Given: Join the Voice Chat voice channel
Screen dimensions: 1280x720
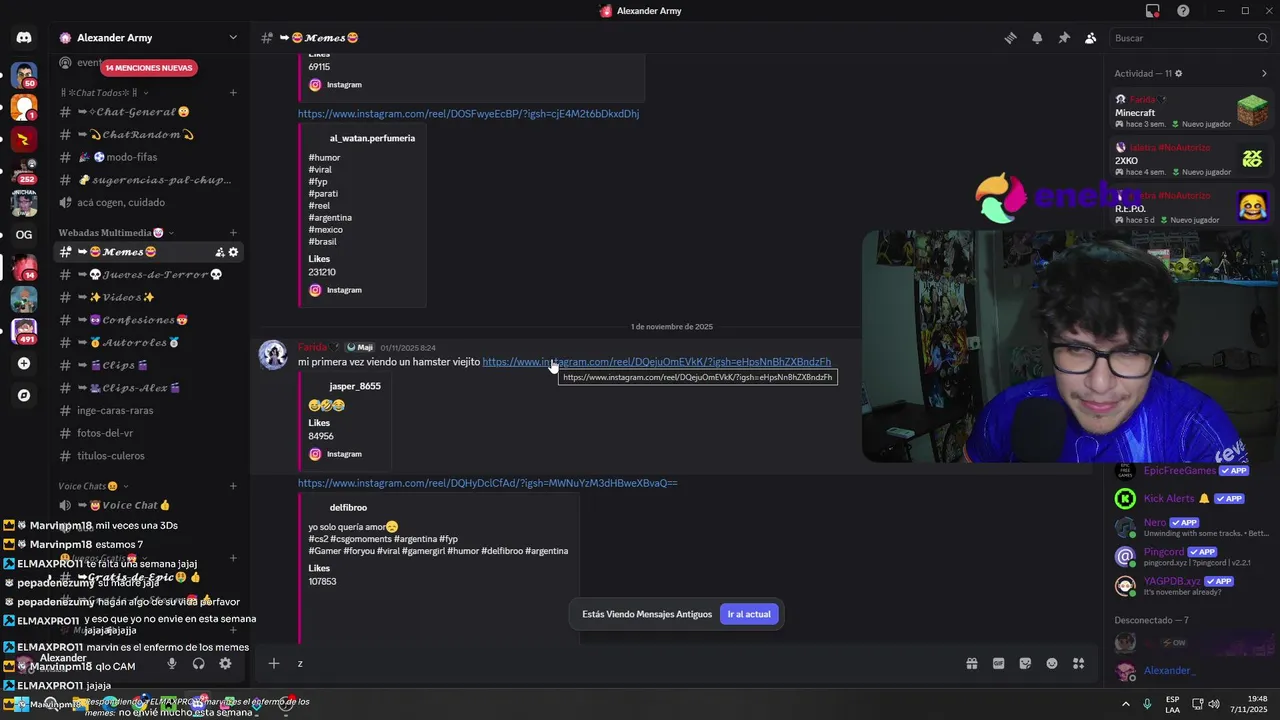Looking at the screenshot, I should [149, 506].
